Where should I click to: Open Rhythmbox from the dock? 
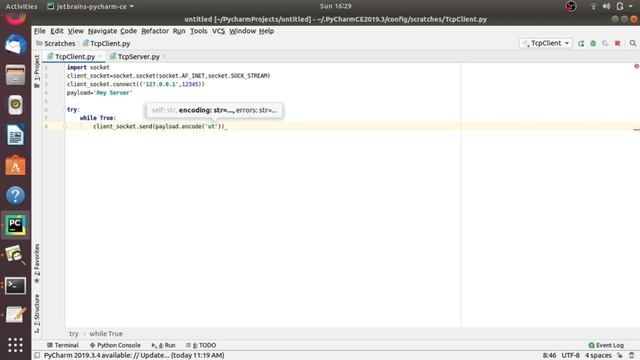[16, 105]
